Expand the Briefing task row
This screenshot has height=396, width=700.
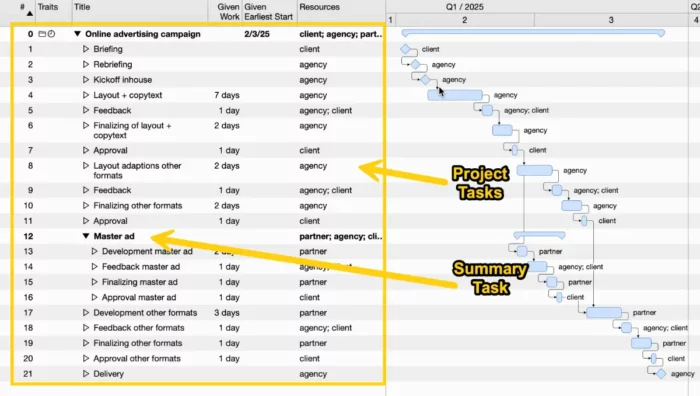pyautogui.click(x=86, y=49)
